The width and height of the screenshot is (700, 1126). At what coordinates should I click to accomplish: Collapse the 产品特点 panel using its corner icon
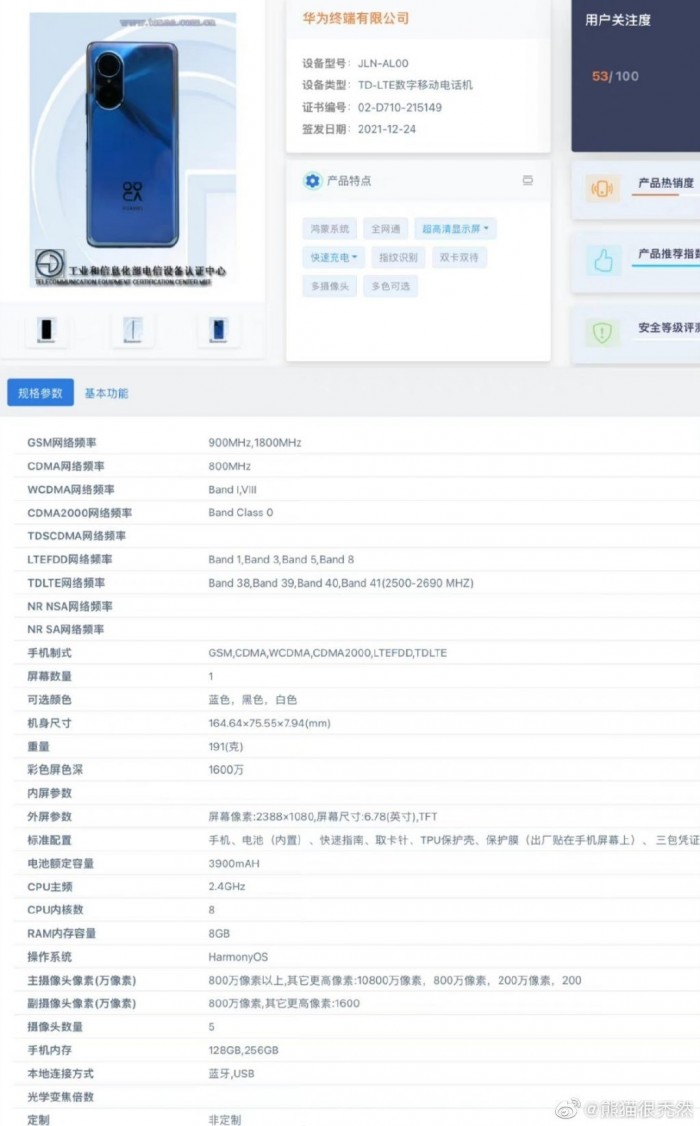[528, 180]
